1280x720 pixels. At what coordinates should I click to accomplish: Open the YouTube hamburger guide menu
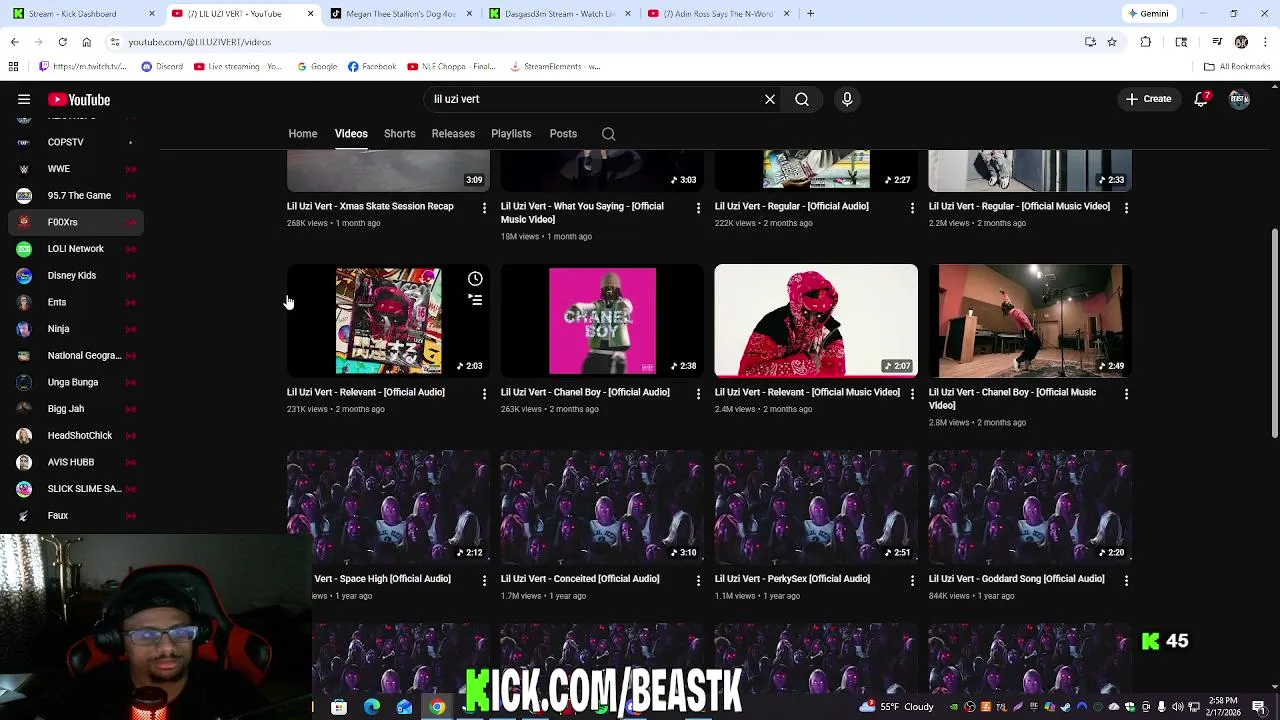pos(24,99)
